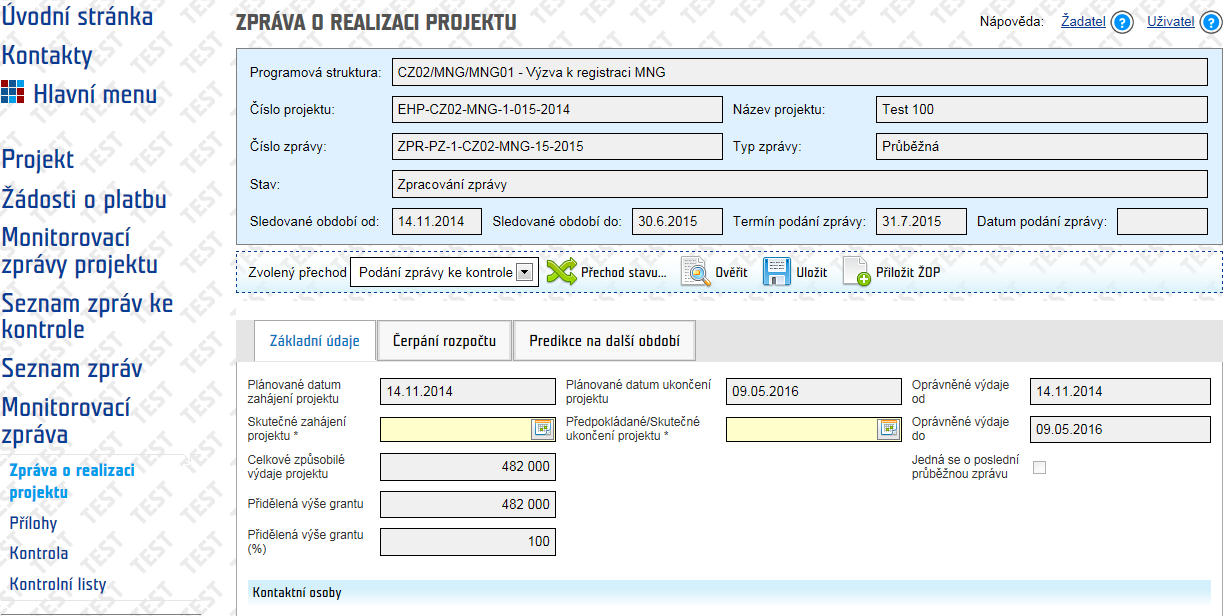
Task: Open Kontrola submenu item
Action: [39, 553]
